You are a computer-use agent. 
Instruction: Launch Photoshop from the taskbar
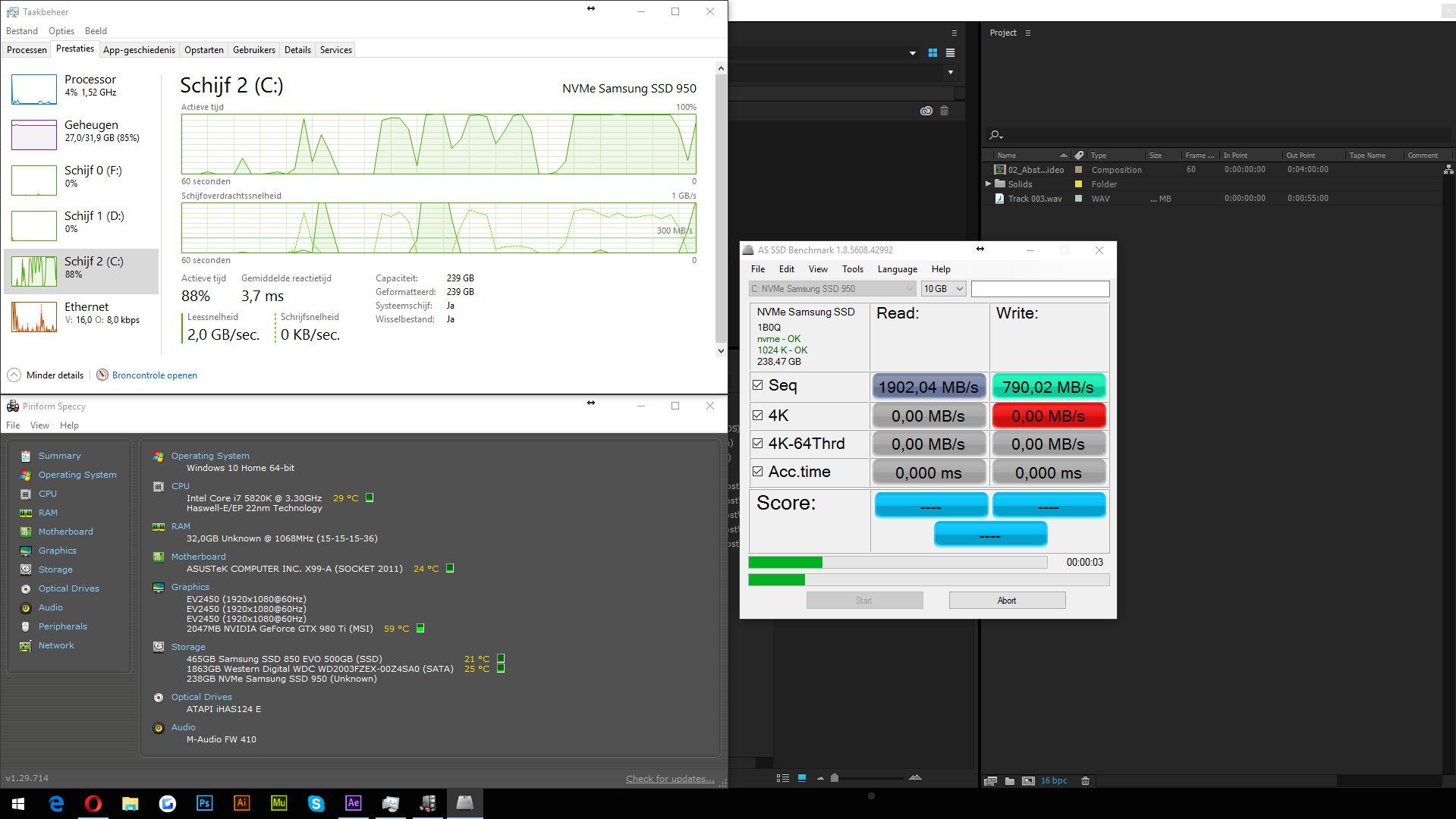pyautogui.click(x=204, y=803)
